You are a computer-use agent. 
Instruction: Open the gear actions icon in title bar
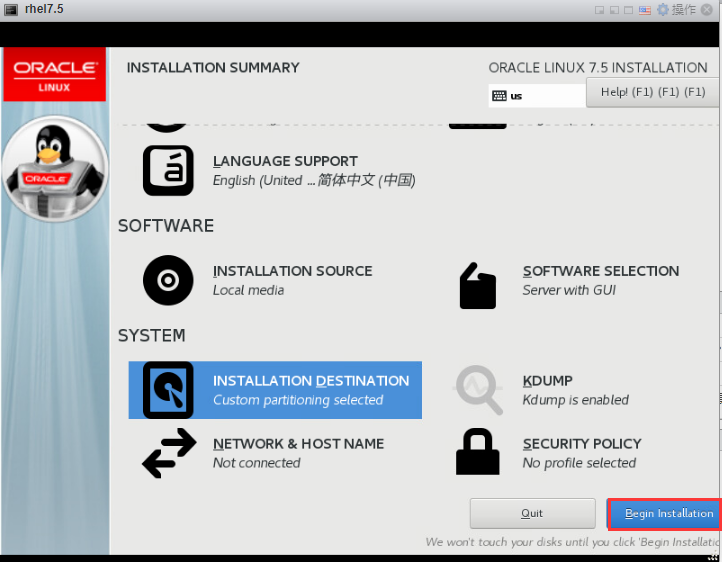[x=663, y=10]
